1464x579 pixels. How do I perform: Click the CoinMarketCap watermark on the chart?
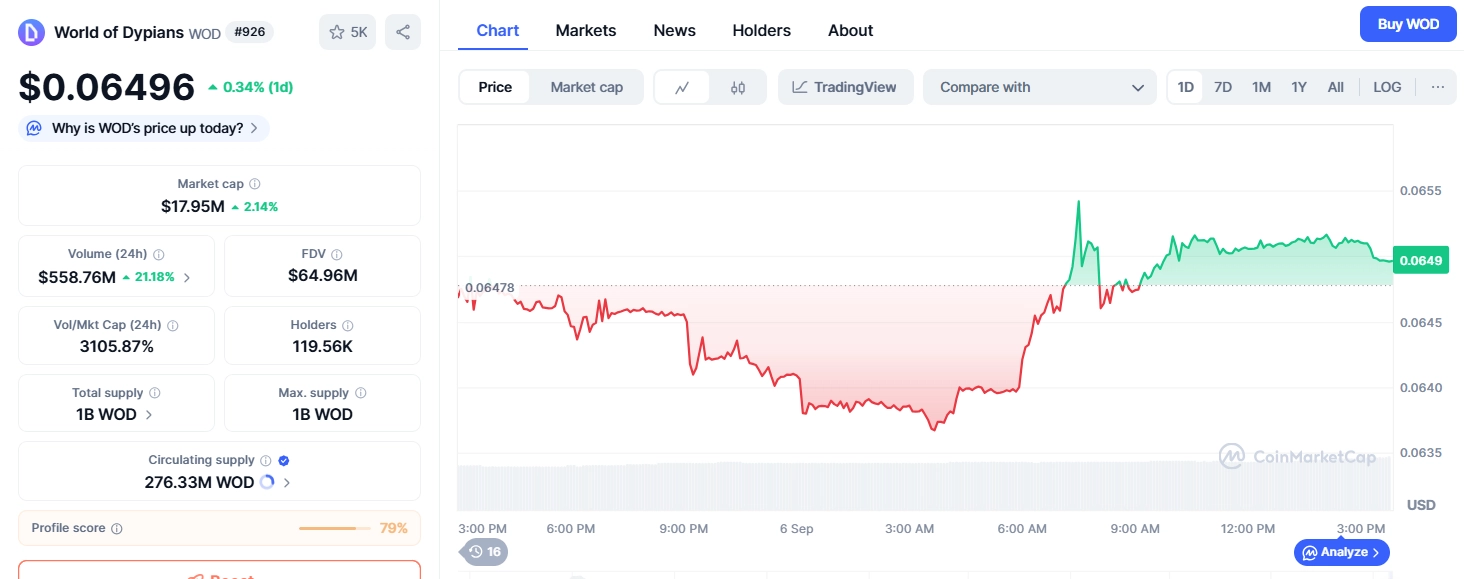pos(1298,456)
